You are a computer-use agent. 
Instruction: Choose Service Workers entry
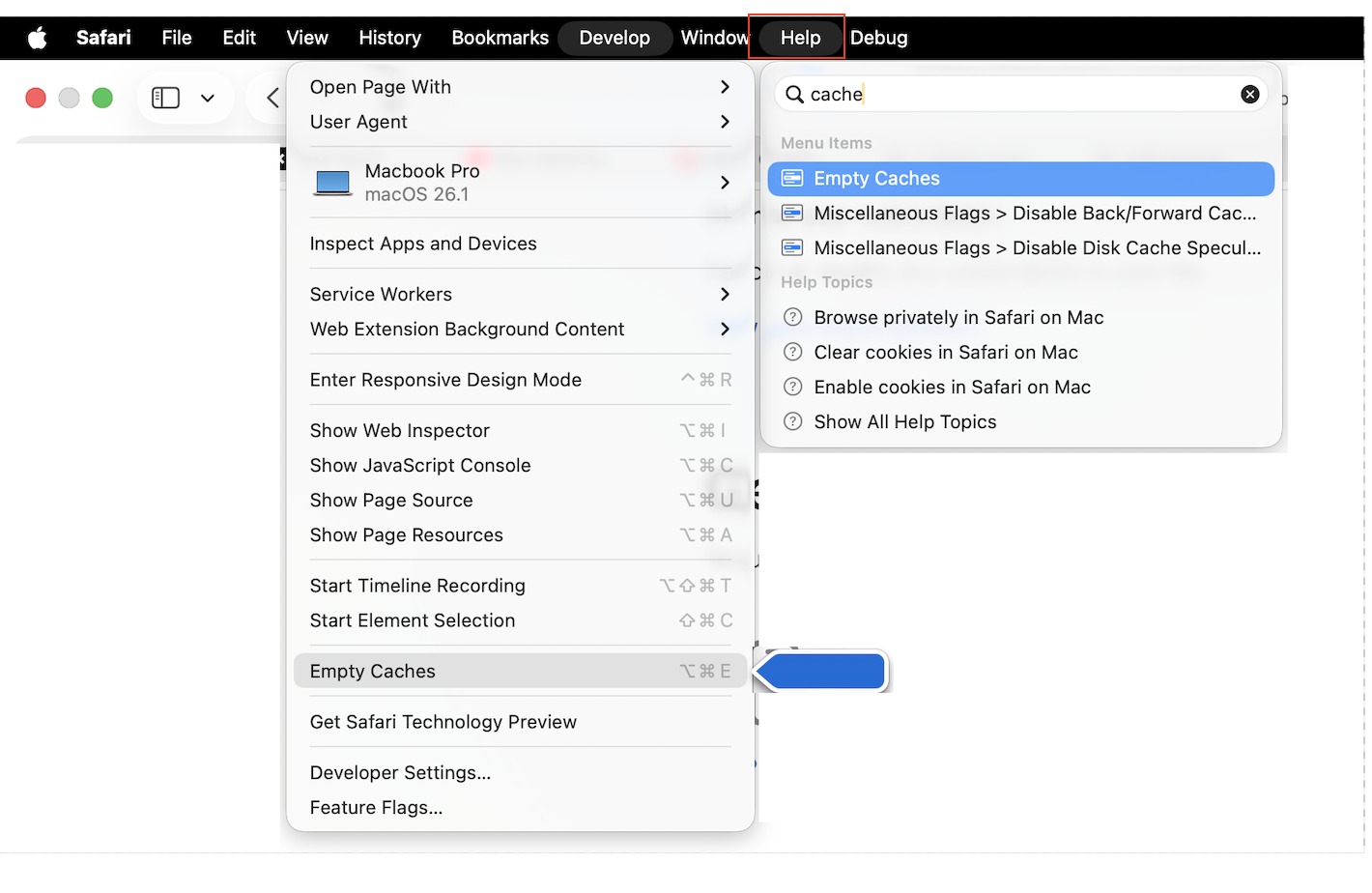pos(521,294)
